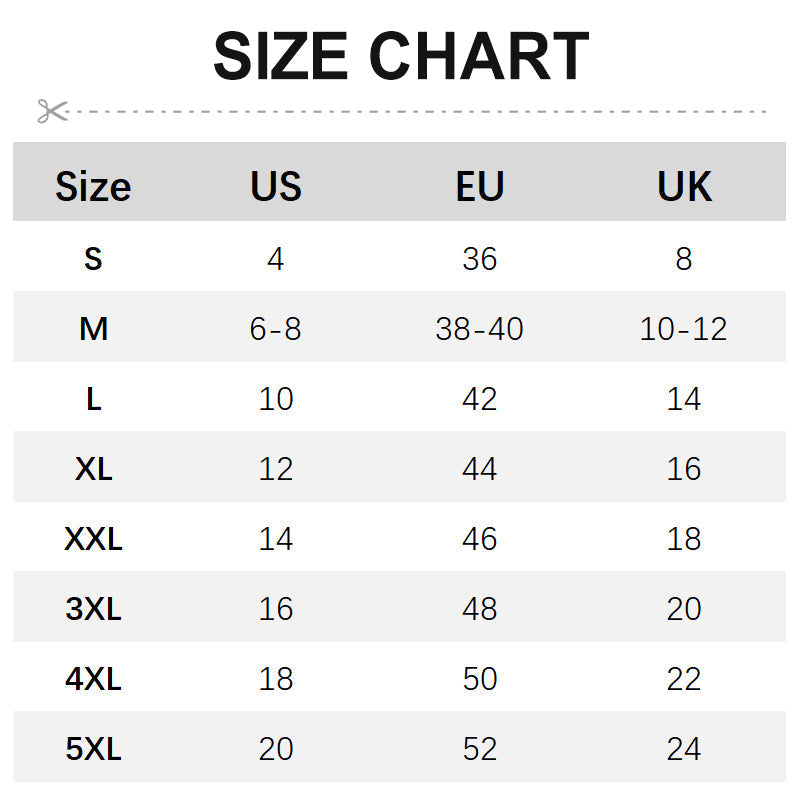Click the L size row label
Screen dimensions: 800x800
click(93, 399)
